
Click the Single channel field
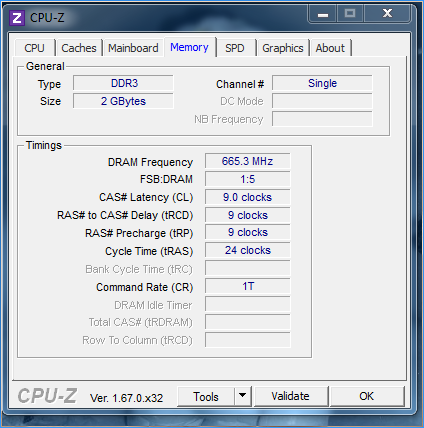coord(322,83)
